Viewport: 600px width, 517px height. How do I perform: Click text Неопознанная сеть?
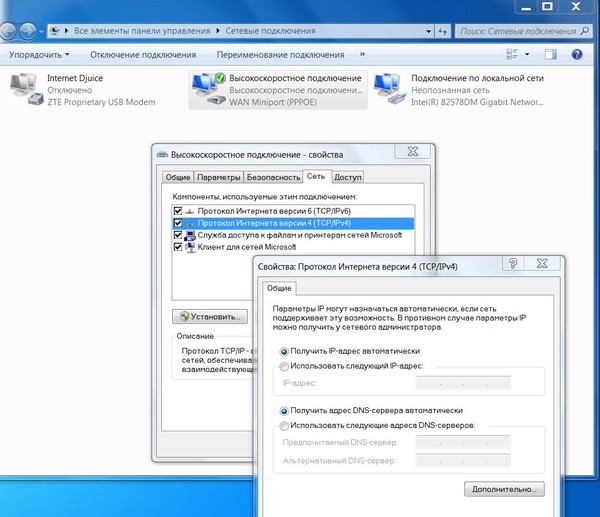point(450,90)
